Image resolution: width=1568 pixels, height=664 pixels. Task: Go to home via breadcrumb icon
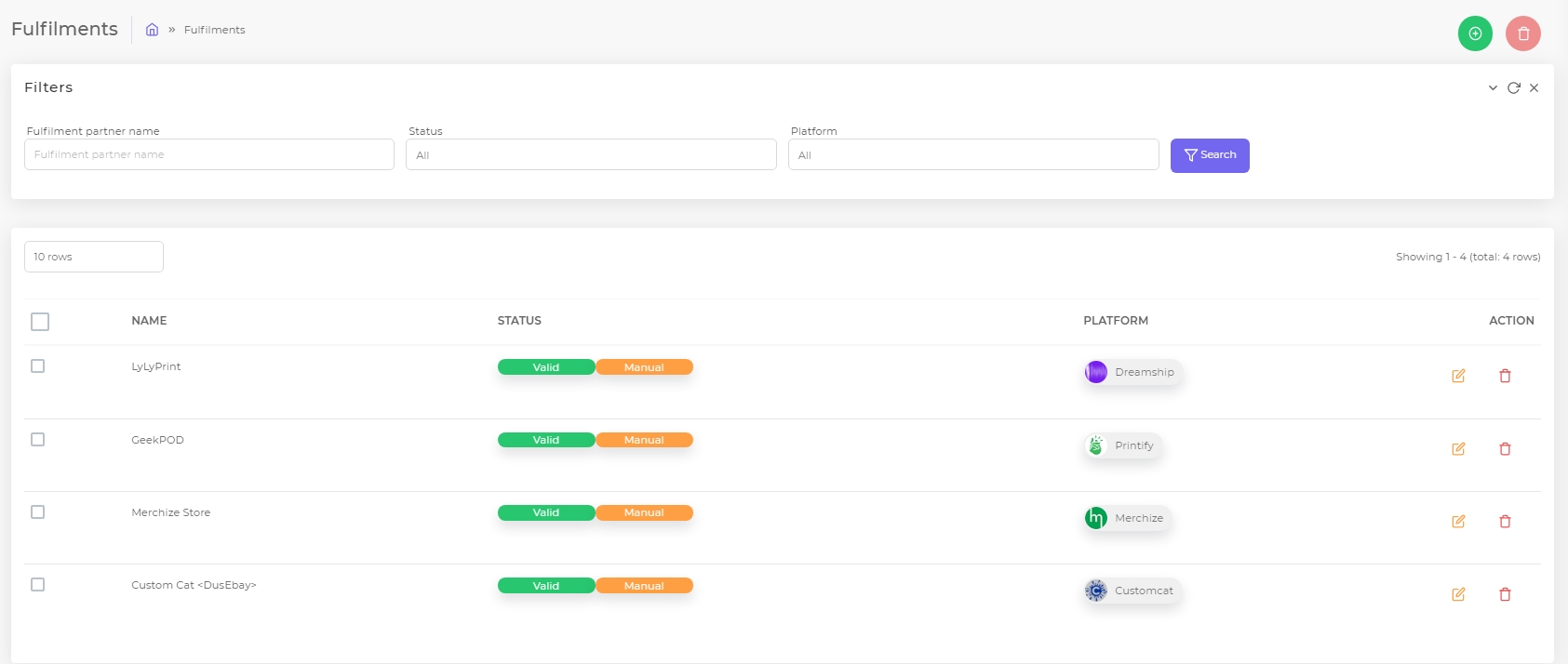click(152, 30)
